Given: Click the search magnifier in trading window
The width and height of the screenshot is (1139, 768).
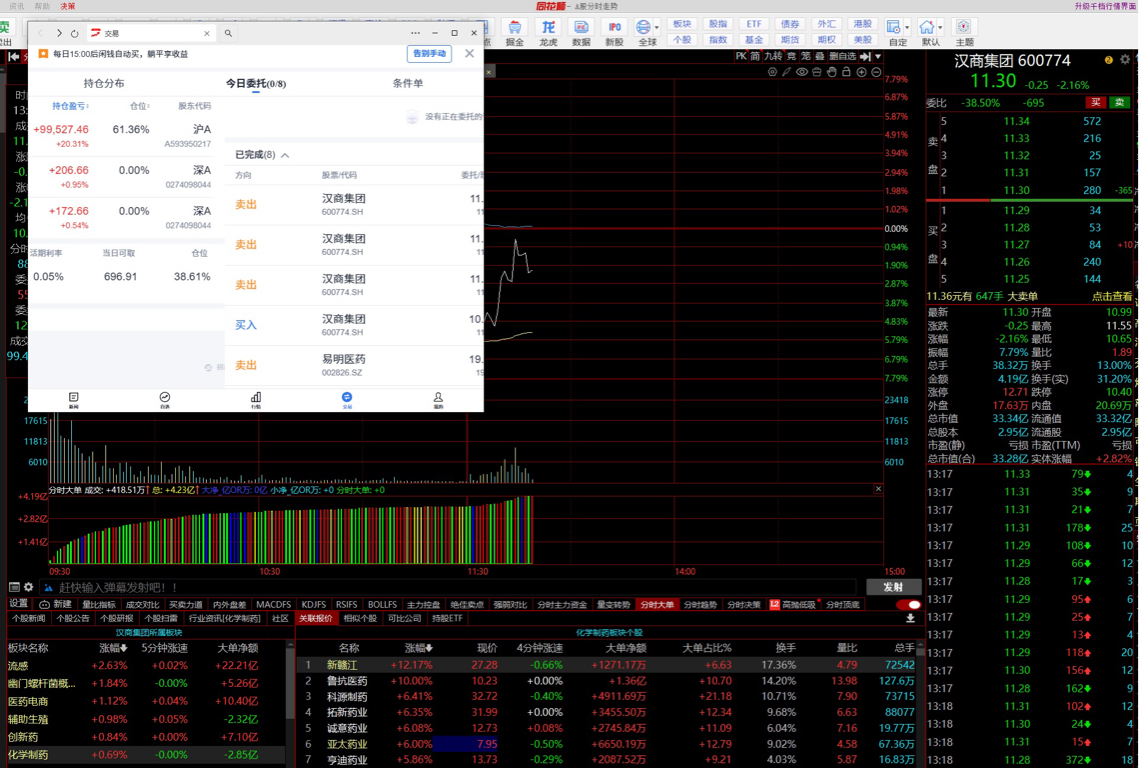Looking at the screenshot, I should pos(228,33).
